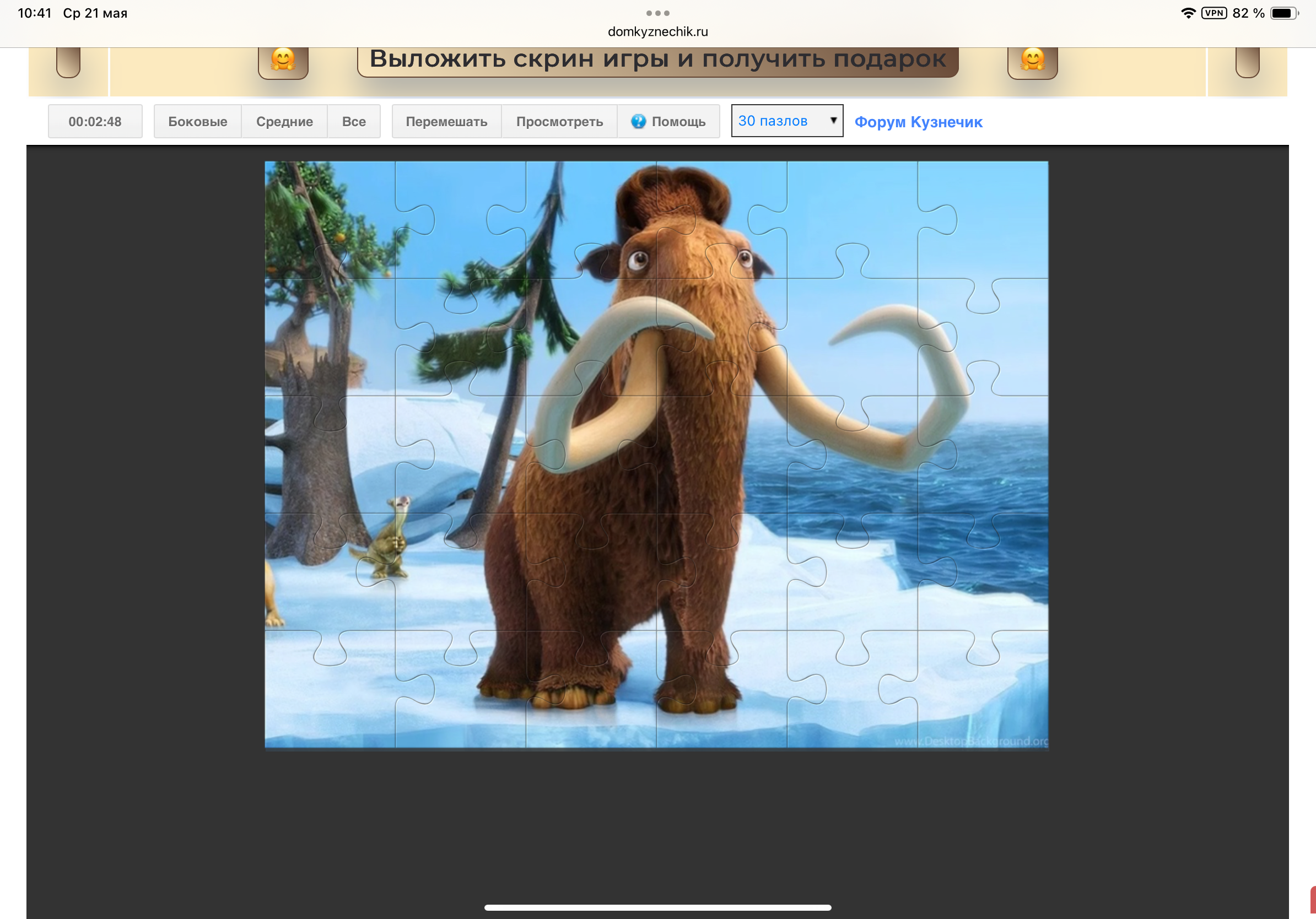Open the 30 пазлов dropdown
The width and height of the screenshot is (1316, 919).
coord(787,121)
